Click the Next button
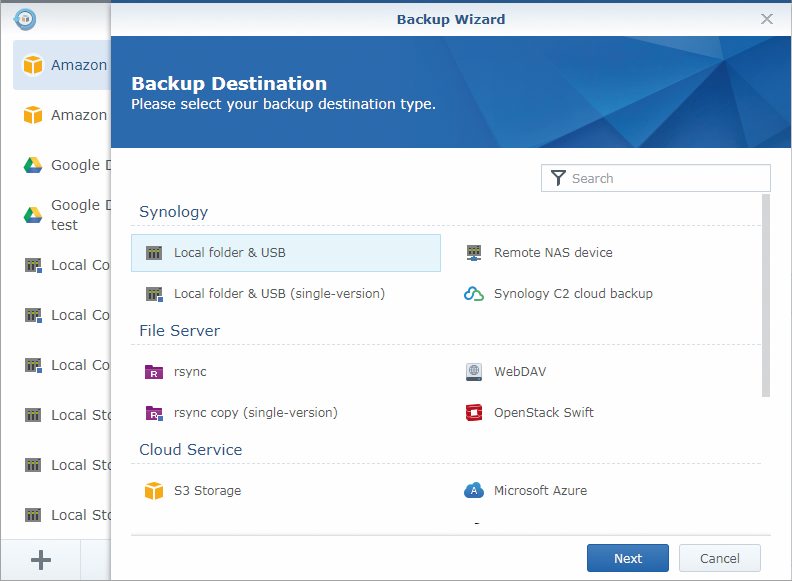The image size is (792, 581). [x=628, y=558]
